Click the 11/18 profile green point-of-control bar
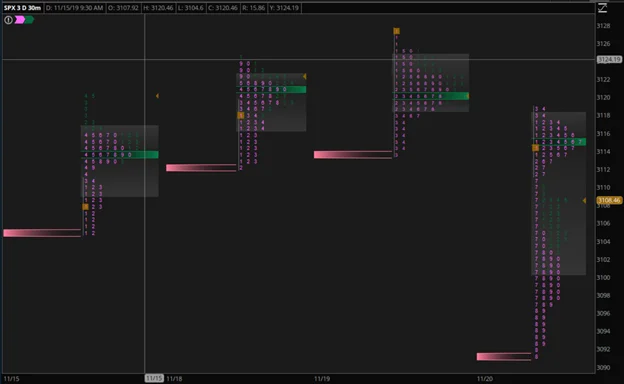 (271, 90)
